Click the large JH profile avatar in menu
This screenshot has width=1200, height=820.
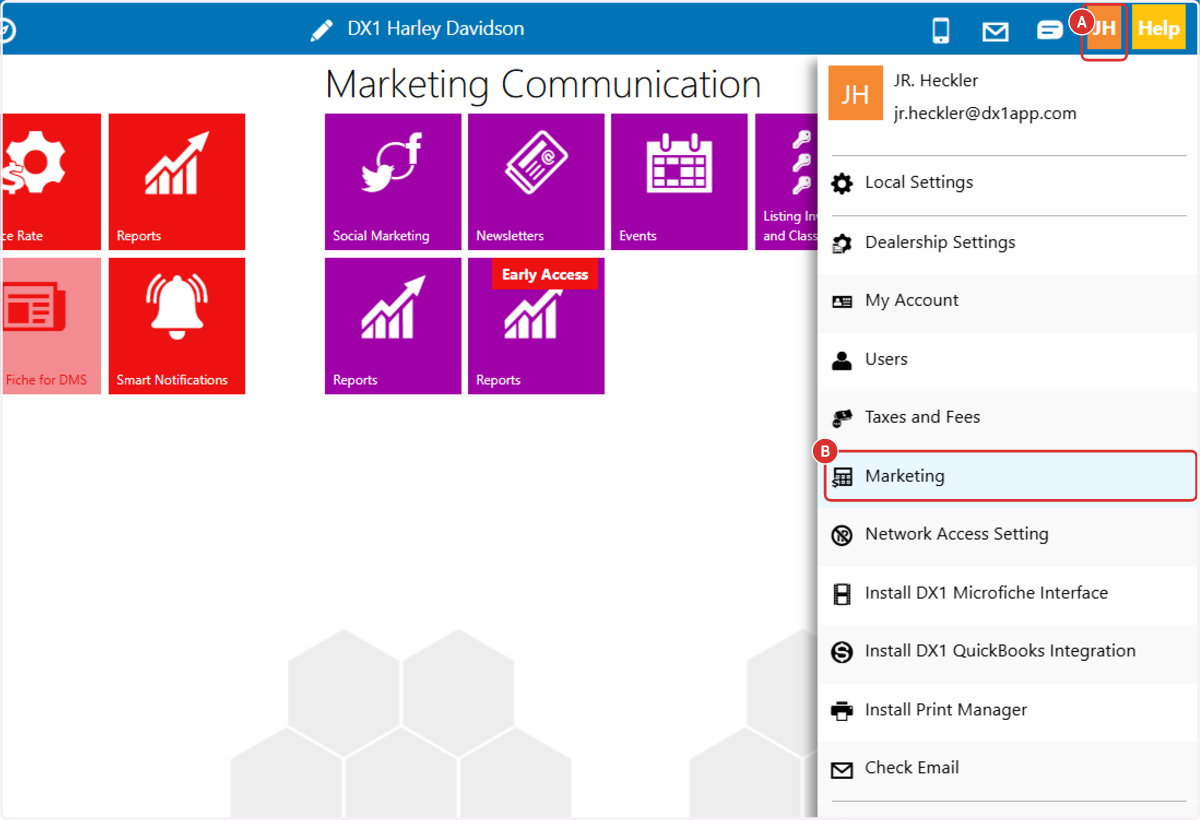point(856,94)
